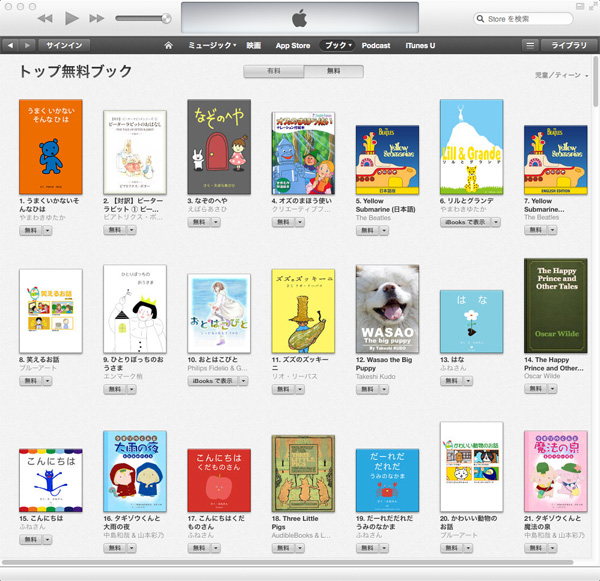Click the サインイン button
This screenshot has height=581, width=600.
[x=64, y=45]
